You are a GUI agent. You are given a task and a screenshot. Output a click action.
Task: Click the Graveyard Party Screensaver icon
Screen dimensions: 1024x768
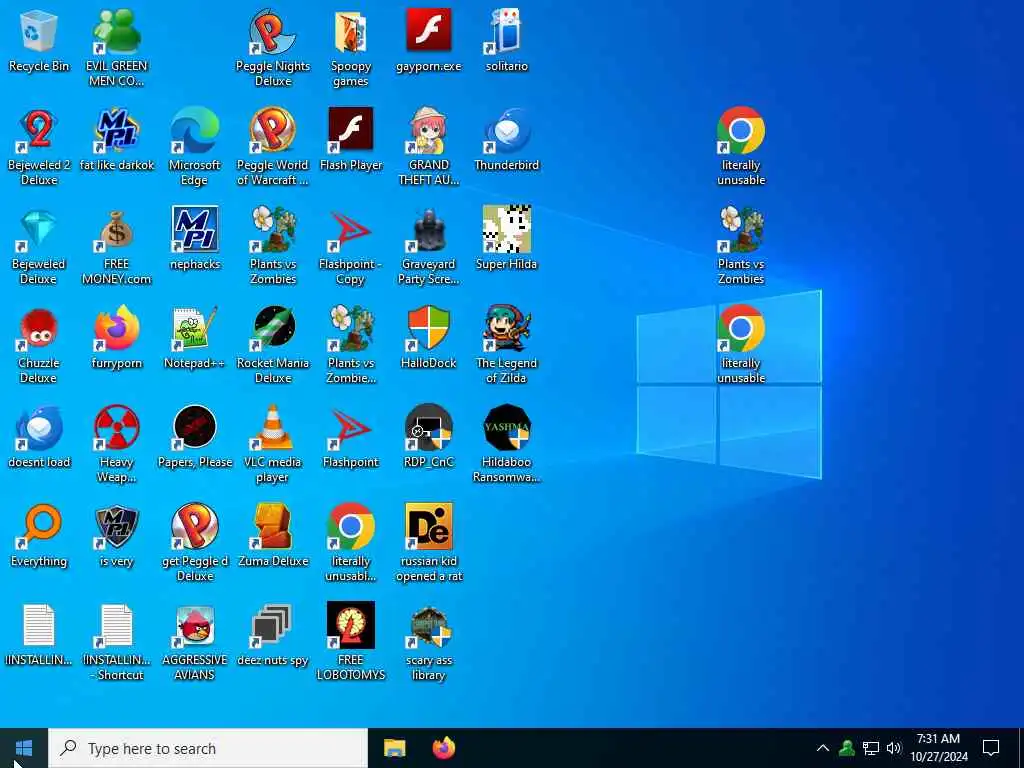[428, 229]
